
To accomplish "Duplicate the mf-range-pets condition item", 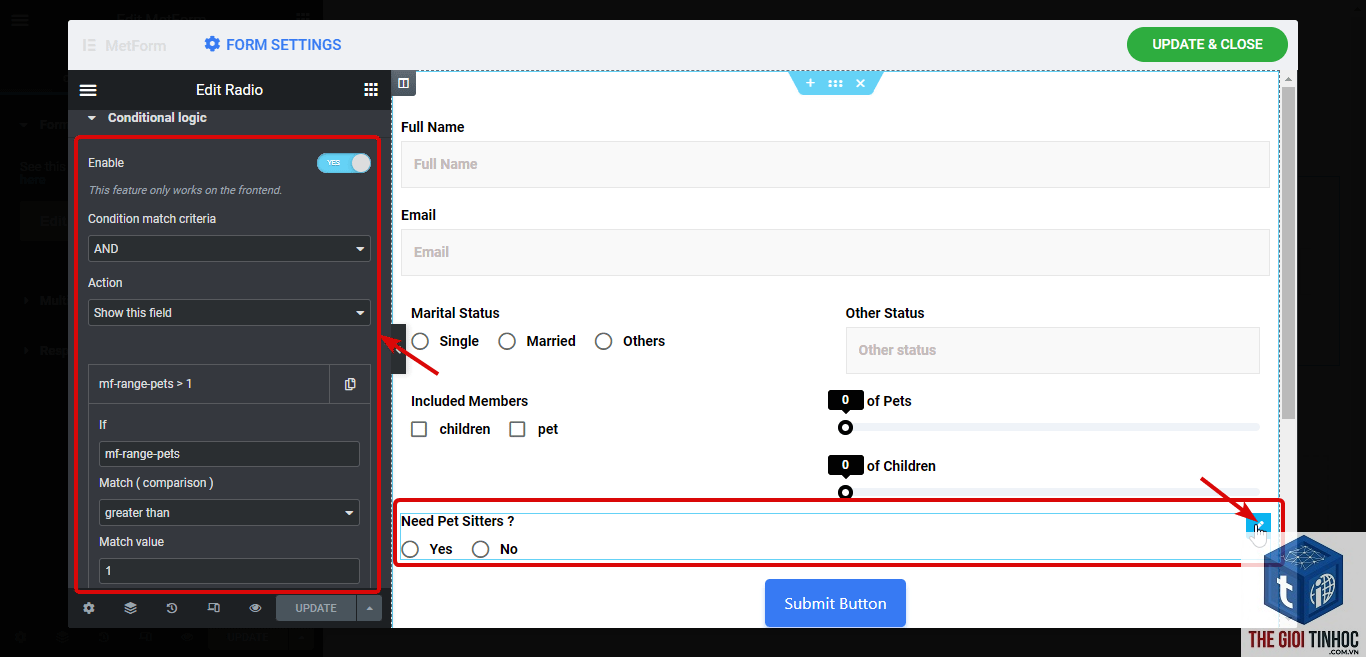I will (350, 384).
